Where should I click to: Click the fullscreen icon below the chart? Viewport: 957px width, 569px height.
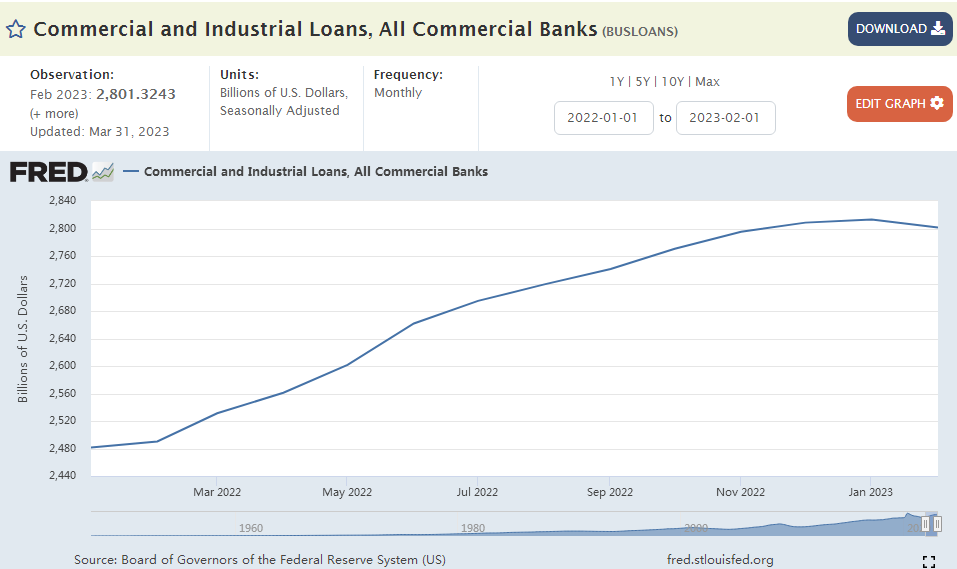tap(928, 561)
